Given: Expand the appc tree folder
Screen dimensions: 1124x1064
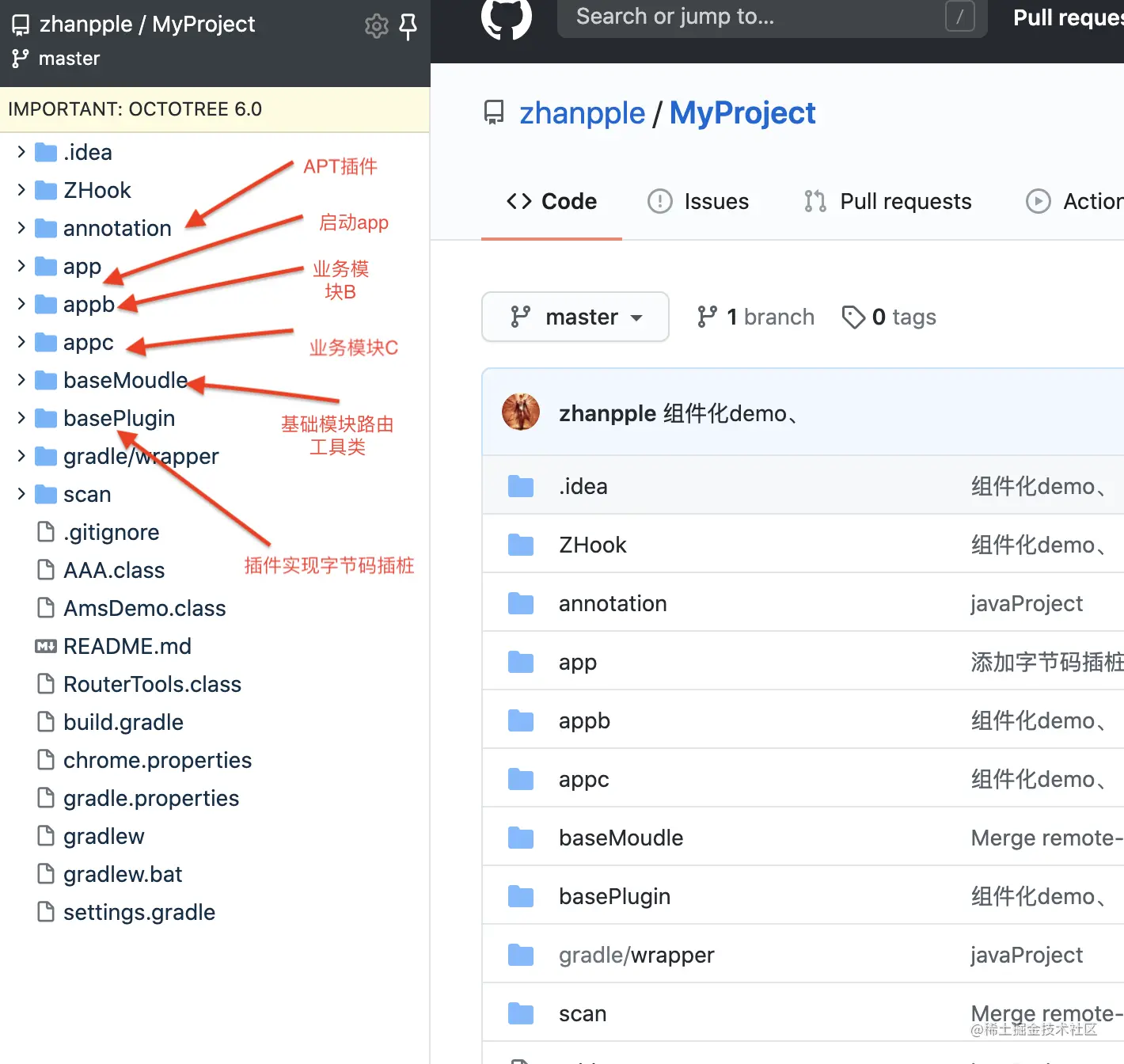Looking at the screenshot, I should [x=21, y=342].
